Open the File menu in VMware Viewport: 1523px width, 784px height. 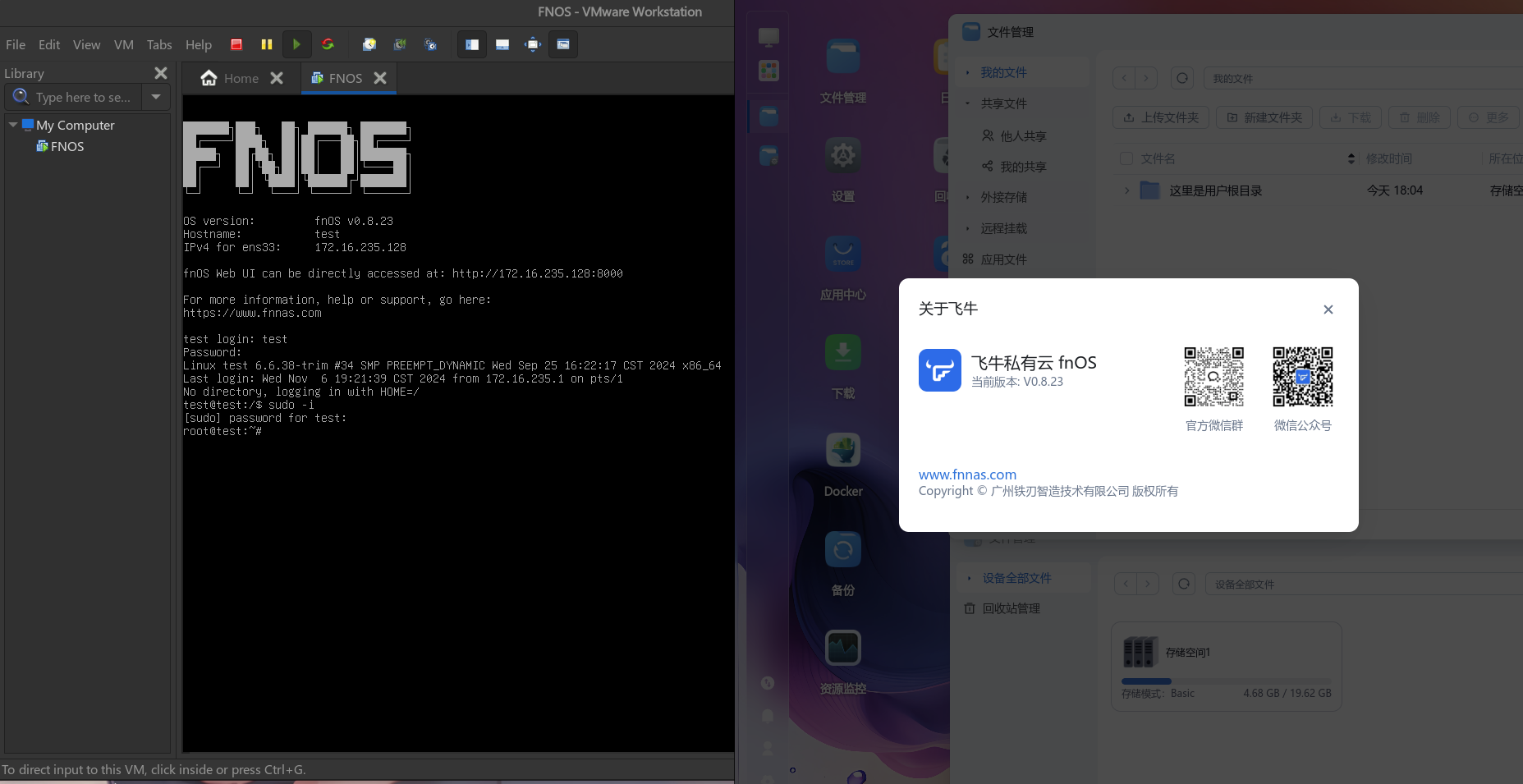[16, 44]
